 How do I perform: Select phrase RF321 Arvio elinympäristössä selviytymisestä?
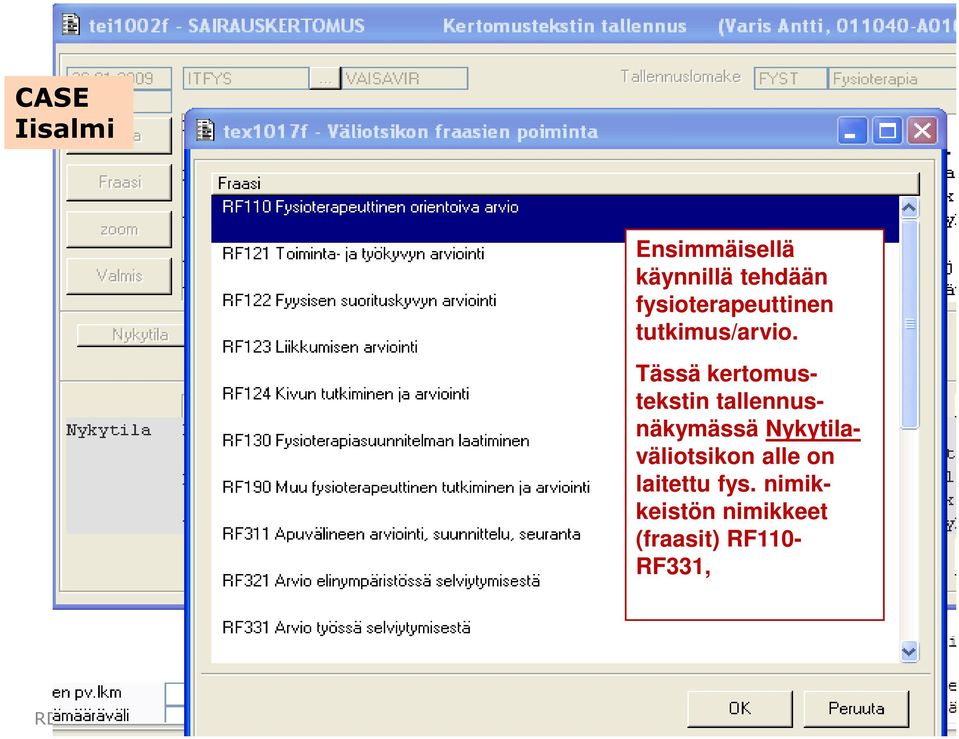click(x=381, y=581)
